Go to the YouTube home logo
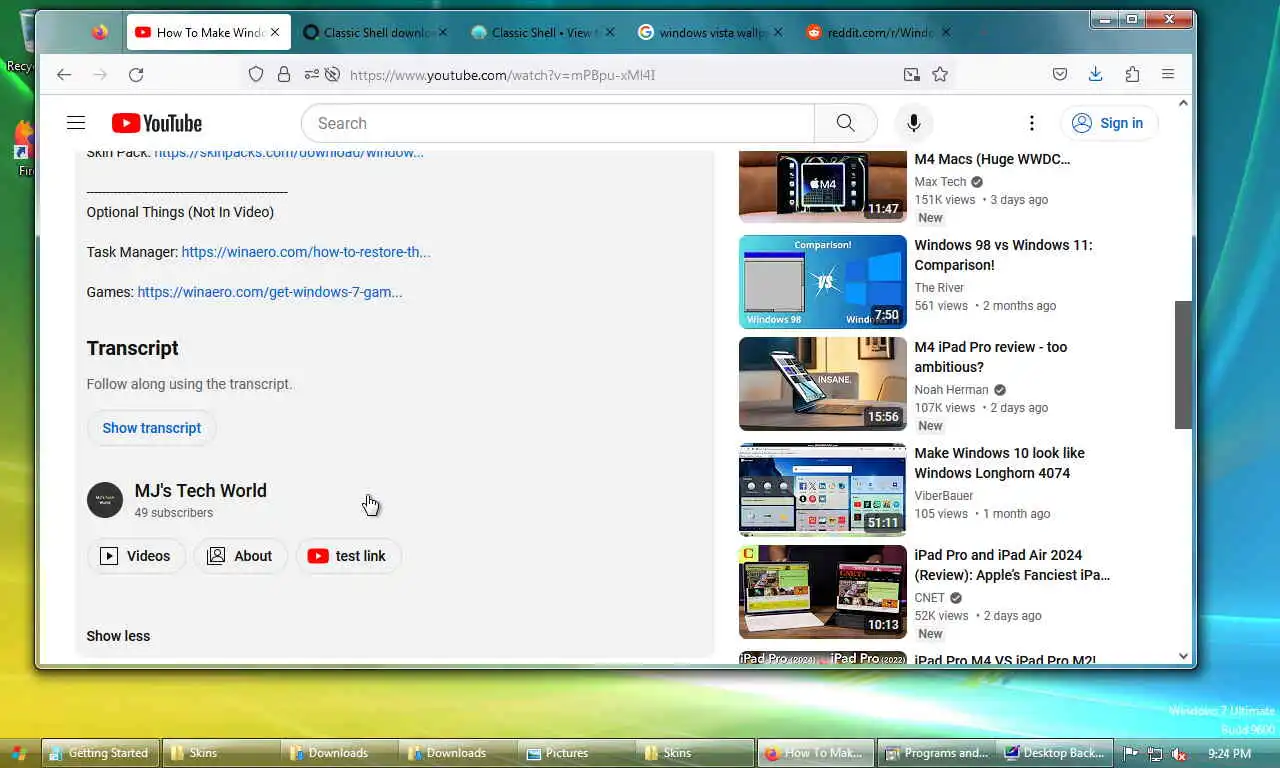The height and width of the screenshot is (768, 1280). 157,123
